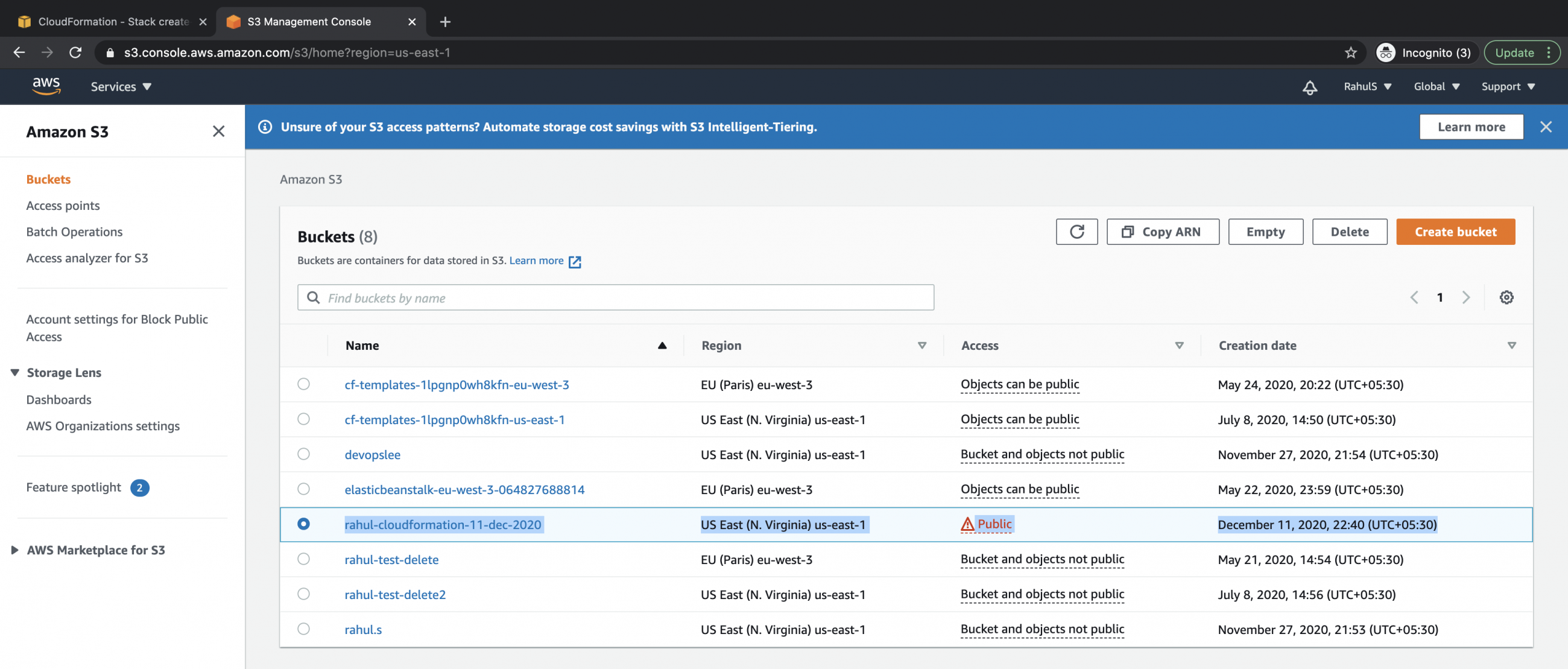
Task: Open Buckets in the sidebar
Action: tap(48, 180)
